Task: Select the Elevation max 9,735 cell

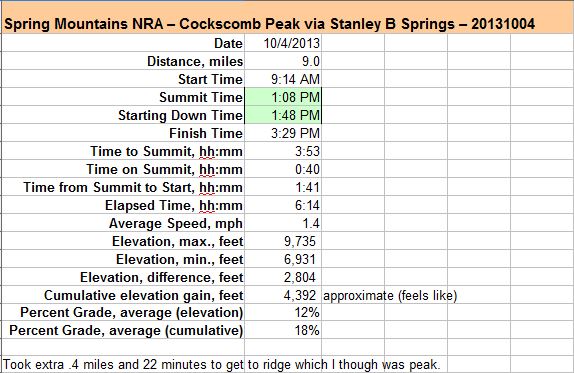Action: (x=283, y=241)
